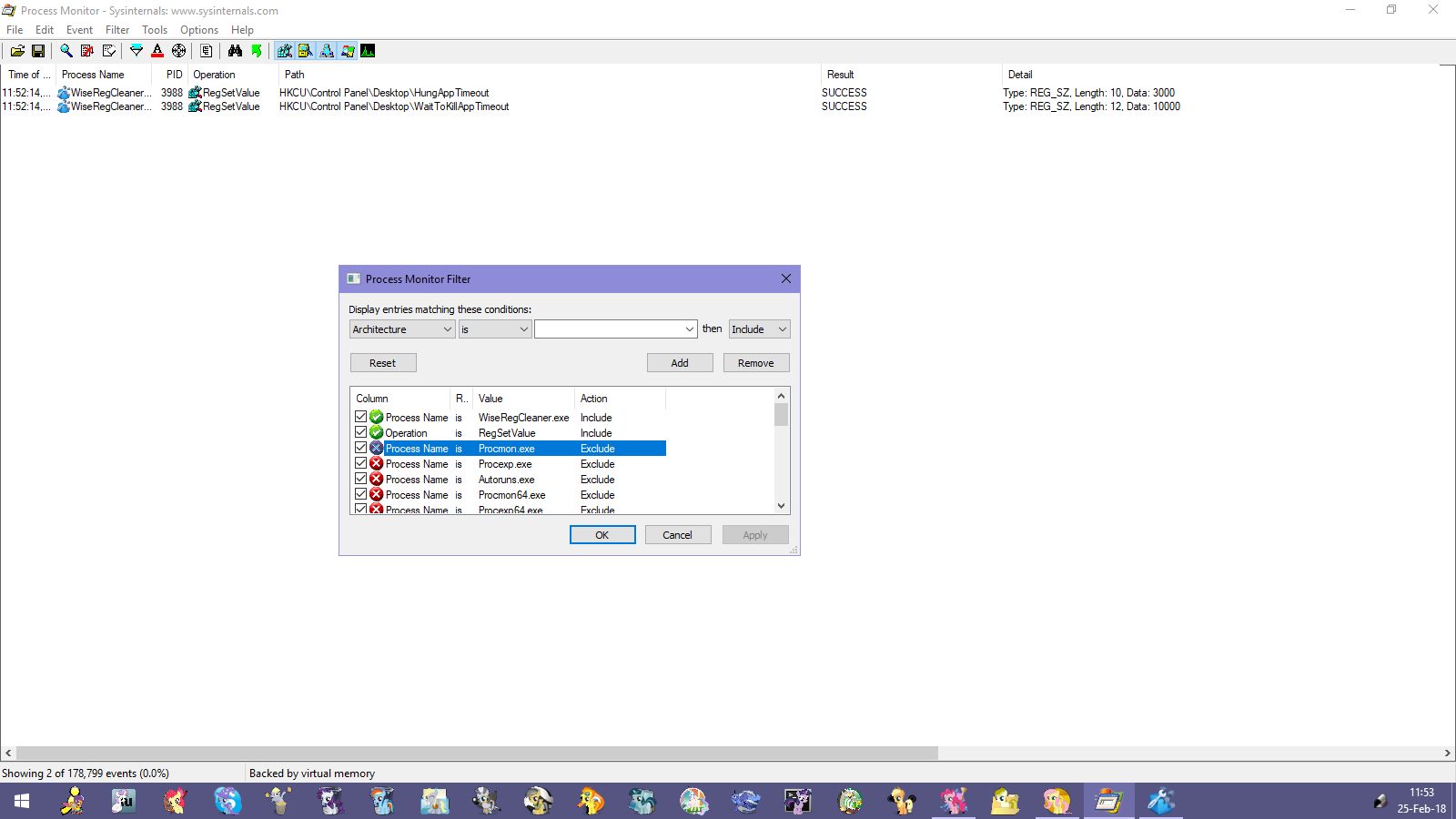Click the highlighted Process Monitor taskbar icon
This screenshot has height=819, width=1456.
click(1107, 801)
